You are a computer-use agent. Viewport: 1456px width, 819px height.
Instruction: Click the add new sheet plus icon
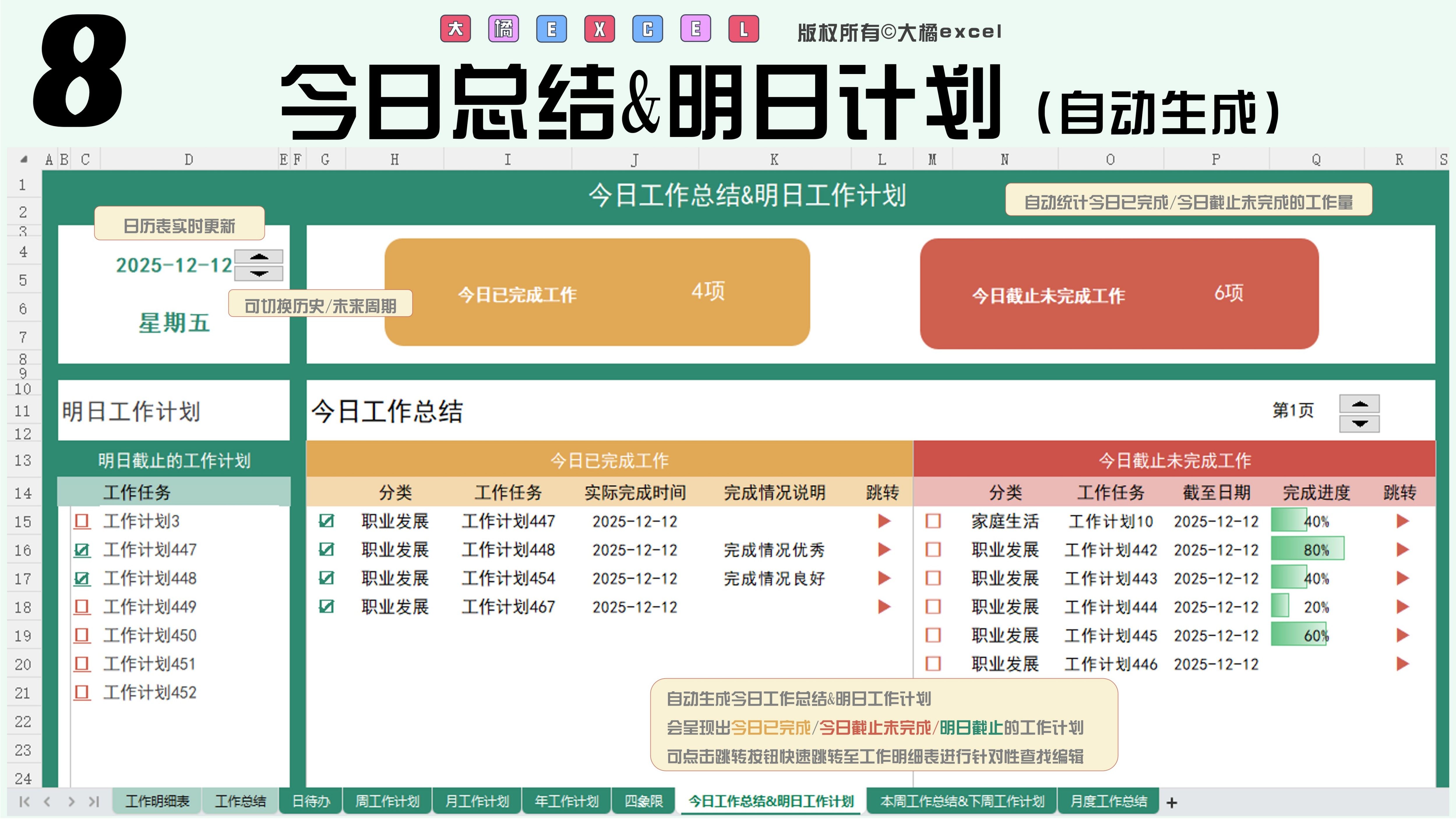coord(1172,802)
